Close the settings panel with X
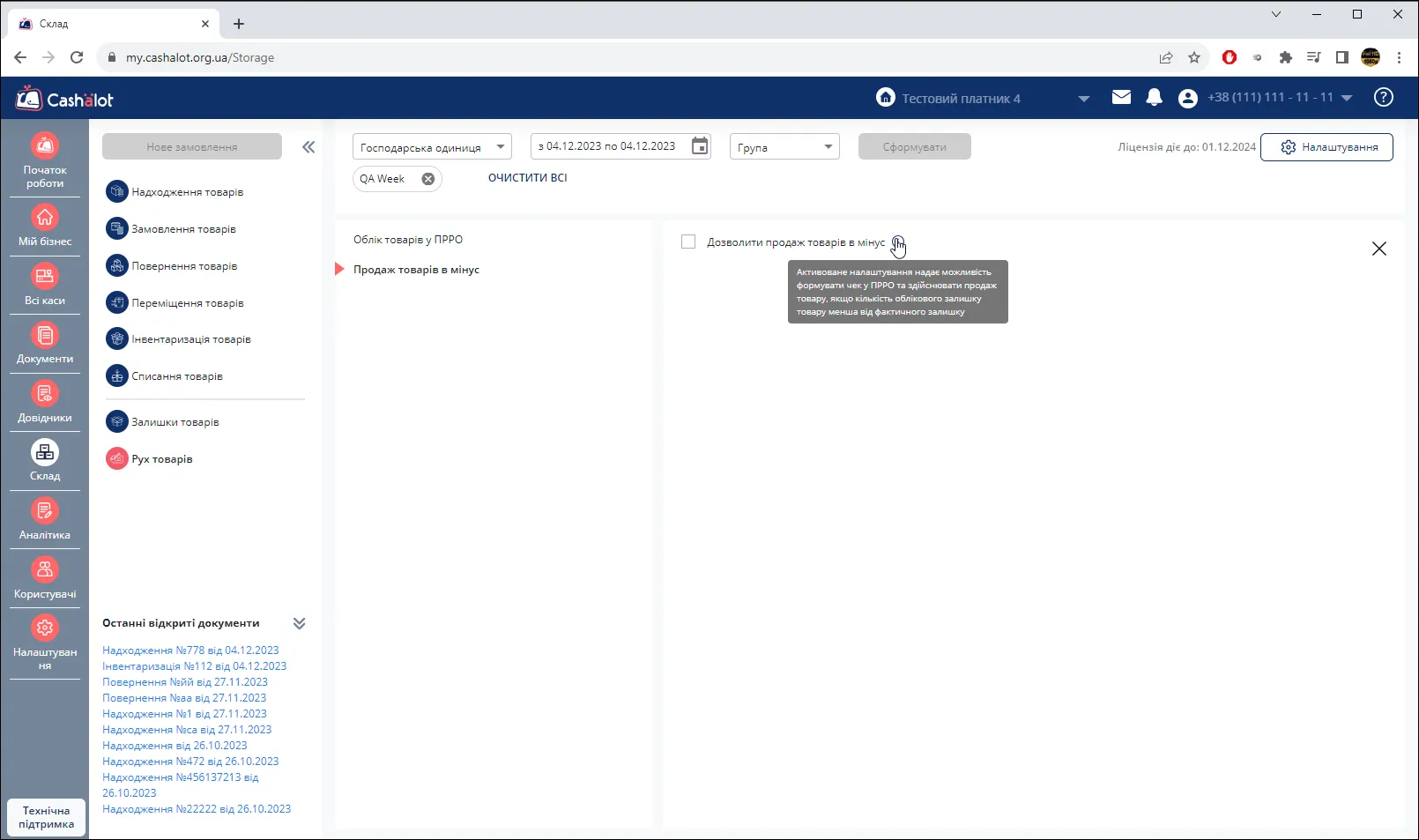 pyautogui.click(x=1379, y=249)
